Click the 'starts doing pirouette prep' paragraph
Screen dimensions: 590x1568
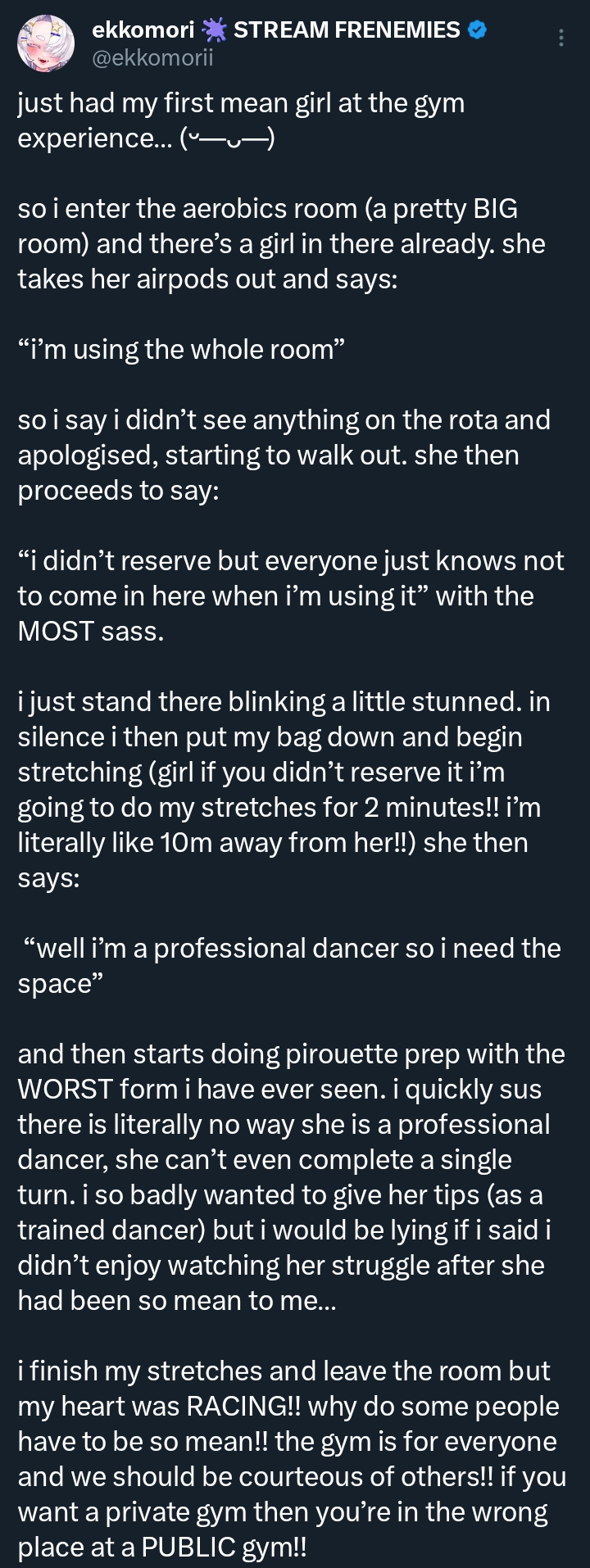tap(292, 1177)
